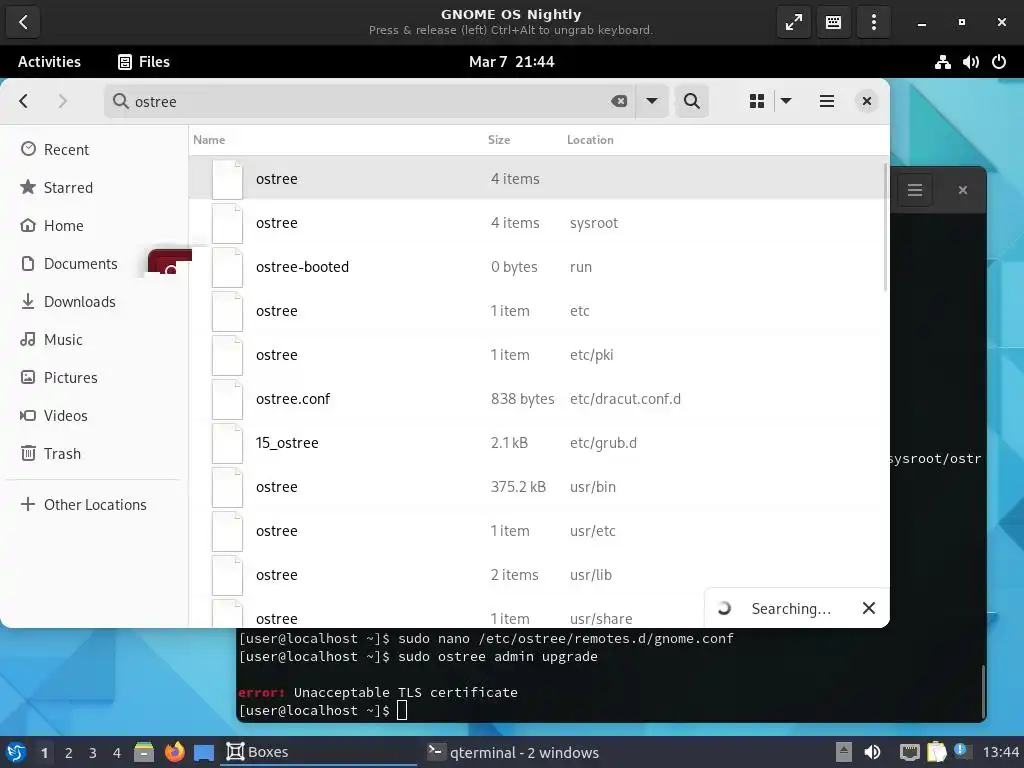Open Downloads in sidebar

pos(94,302)
